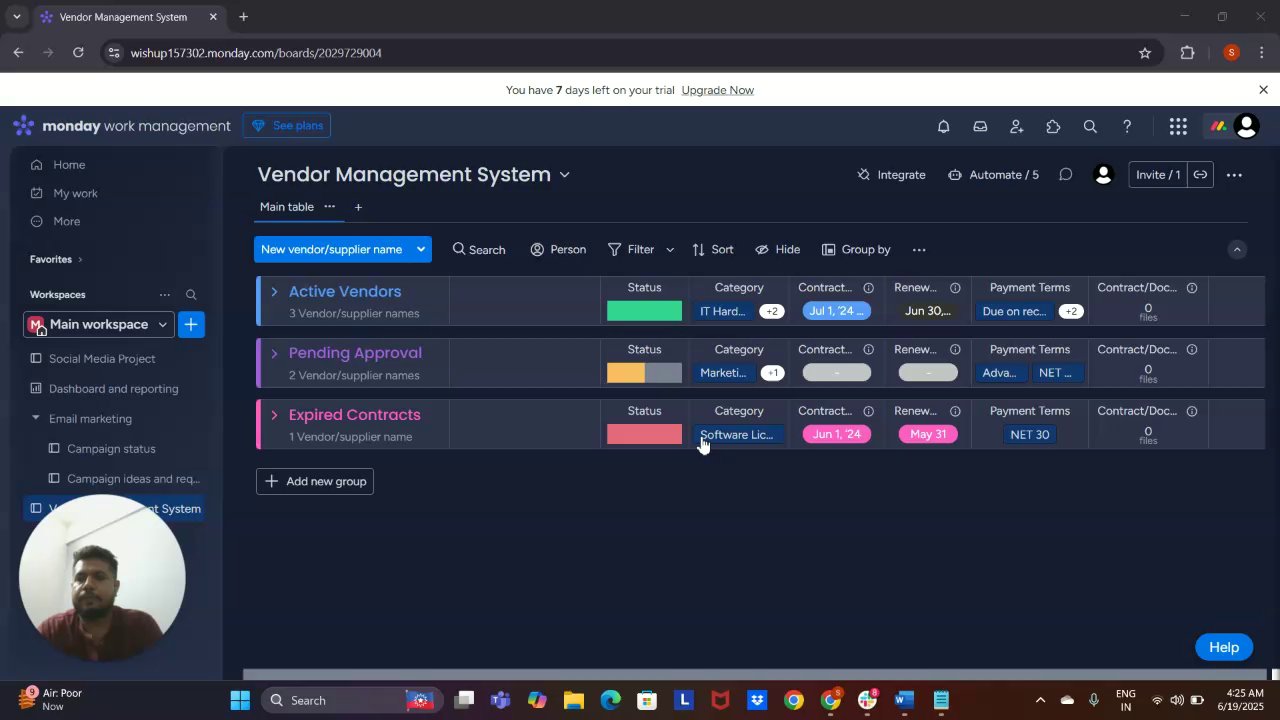Click the board owner avatar beside Invite

(1104, 175)
